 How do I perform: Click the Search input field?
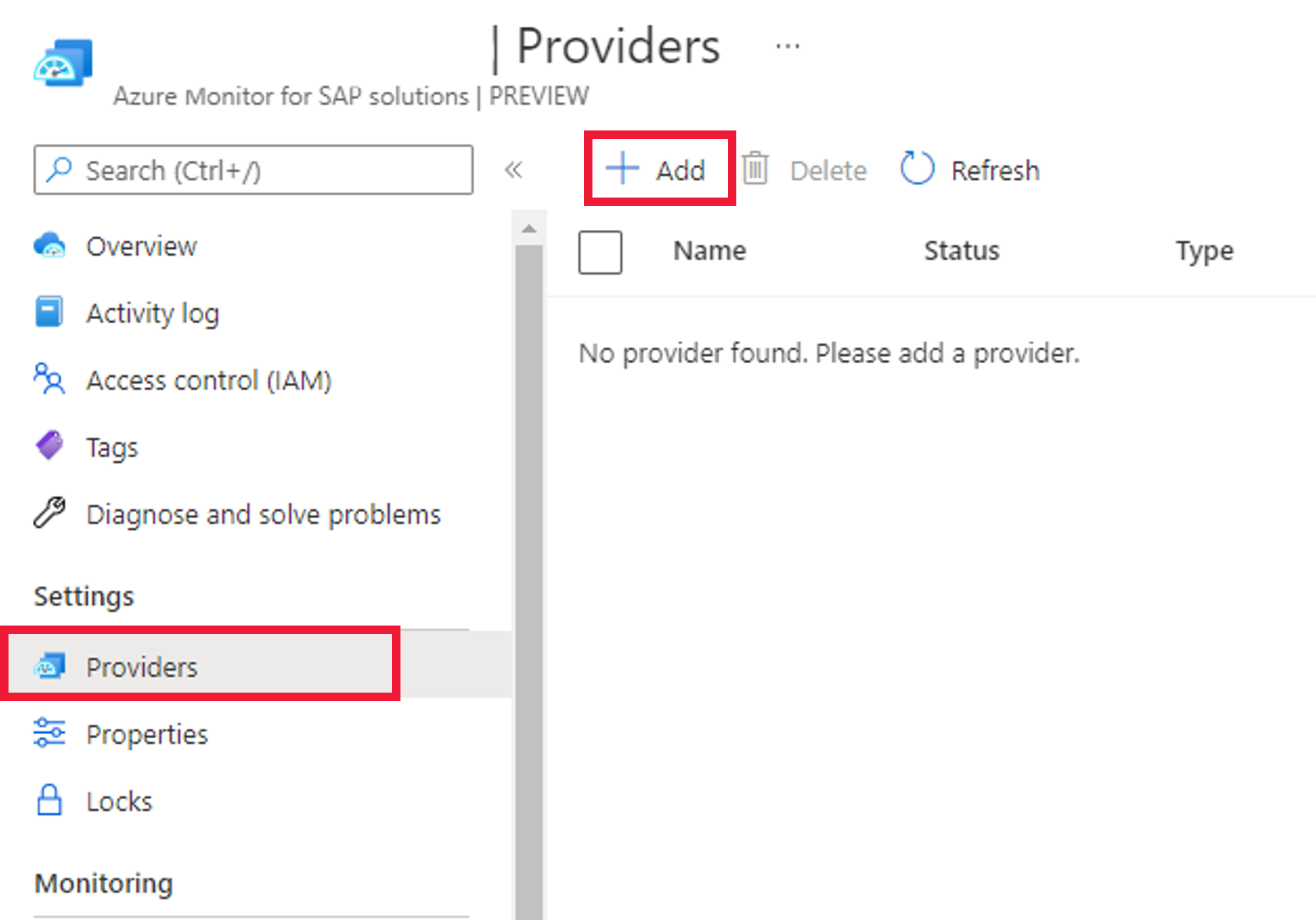pos(253,171)
